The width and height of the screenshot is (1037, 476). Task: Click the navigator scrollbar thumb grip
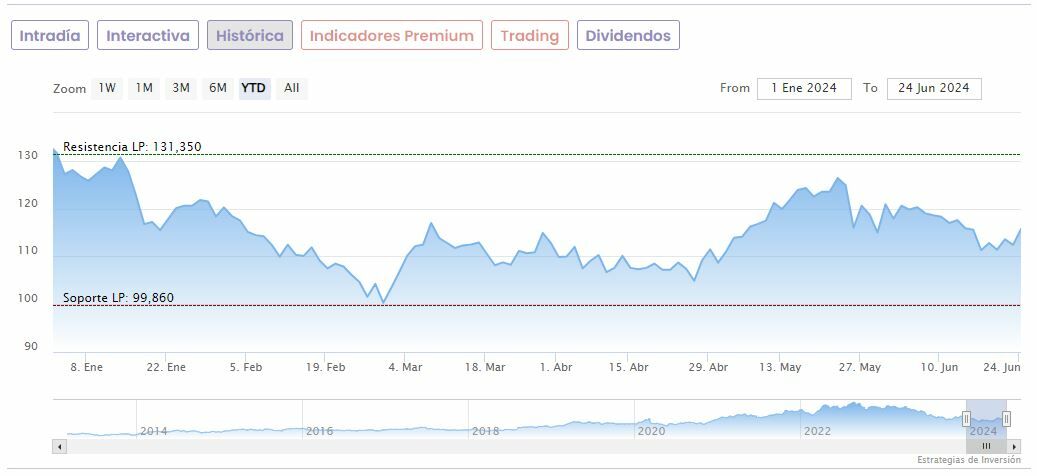point(986,446)
